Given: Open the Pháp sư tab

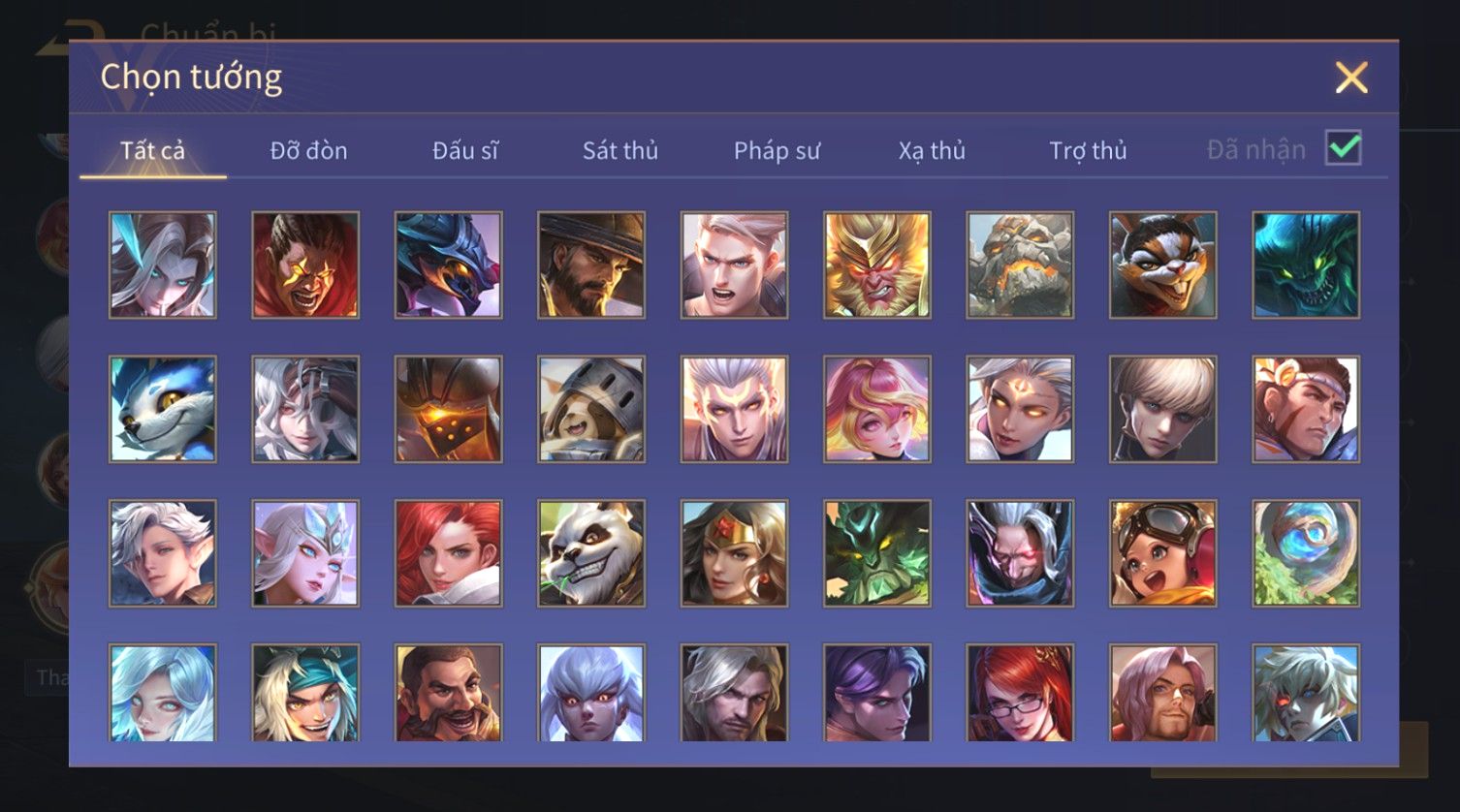Looking at the screenshot, I should tap(777, 150).
